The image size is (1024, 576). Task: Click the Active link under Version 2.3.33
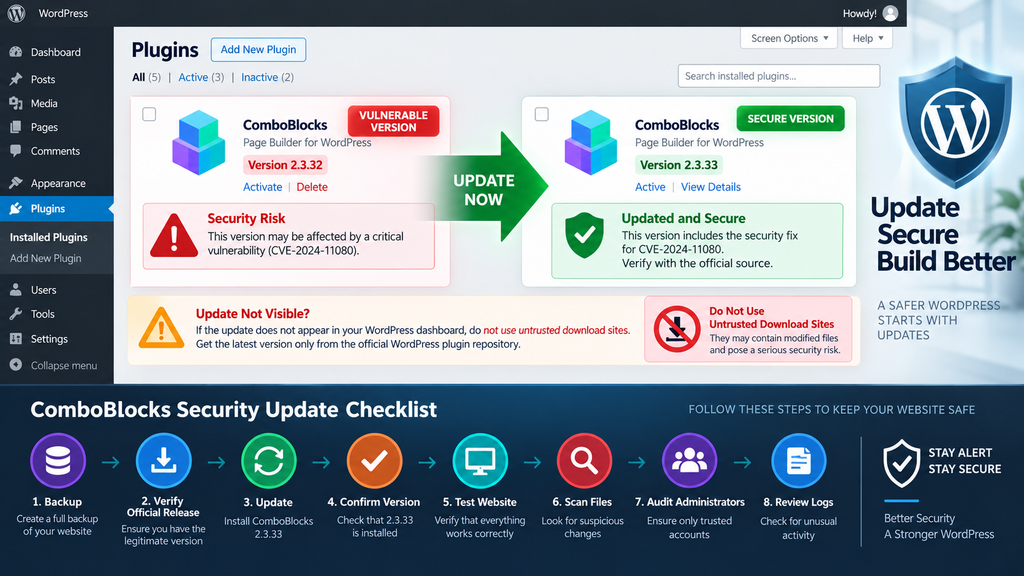pyautogui.click(x=650, y=187)
